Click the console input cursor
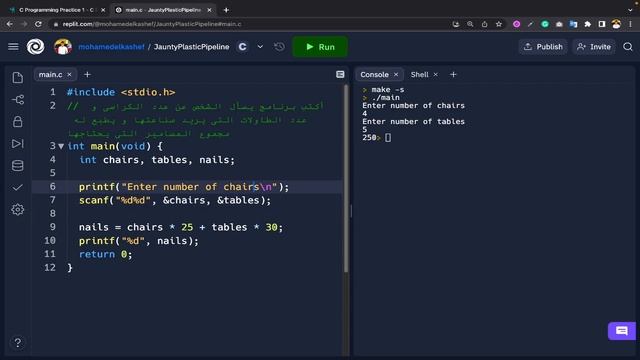This screenshot has width=640, height=360. (388, 138)
